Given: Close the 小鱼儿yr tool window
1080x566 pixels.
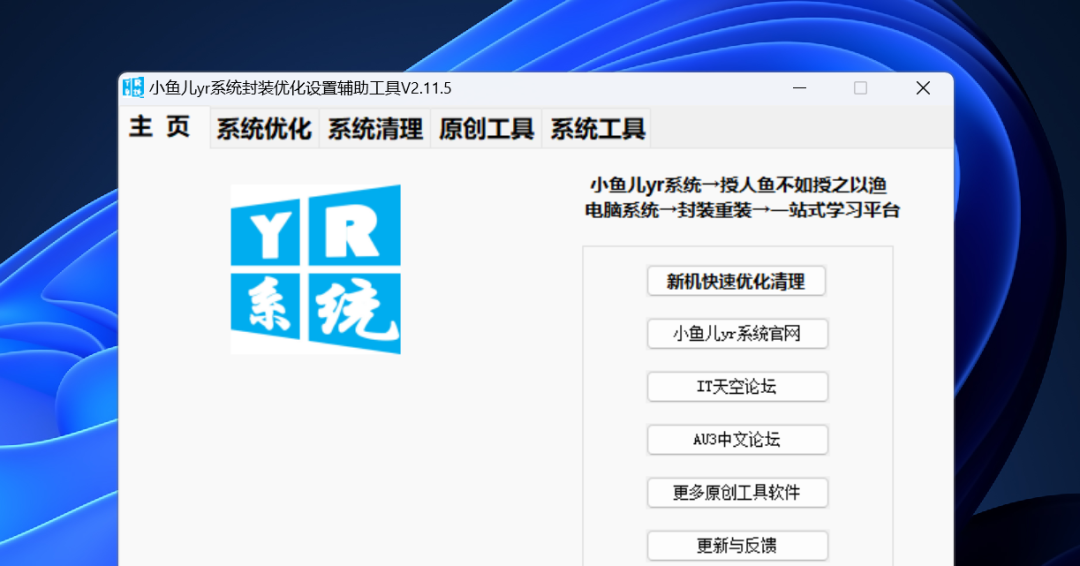Looking at the screenshot, I should pyautogui.click(x=923, y=88).
